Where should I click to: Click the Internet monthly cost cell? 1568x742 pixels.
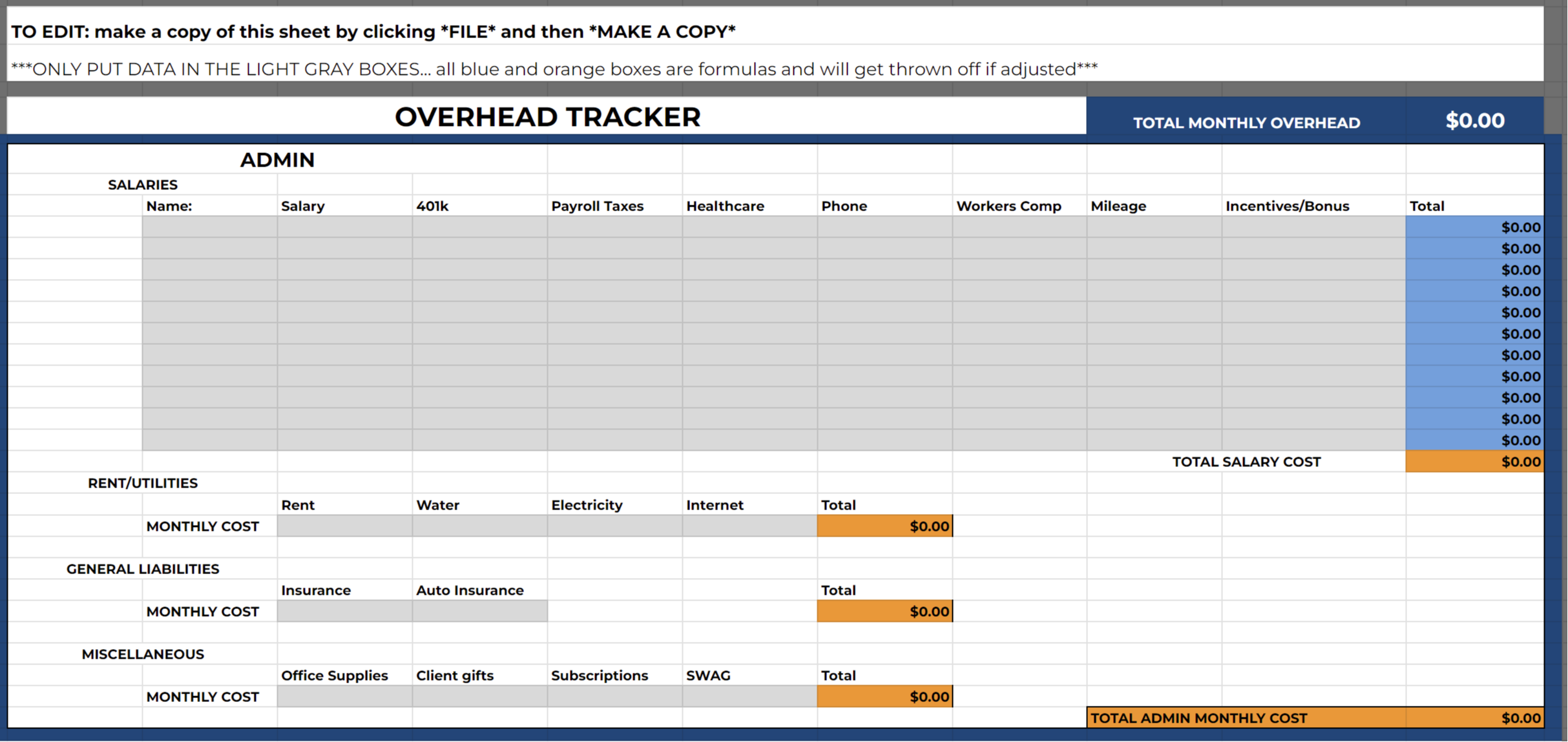click(749, 526)
